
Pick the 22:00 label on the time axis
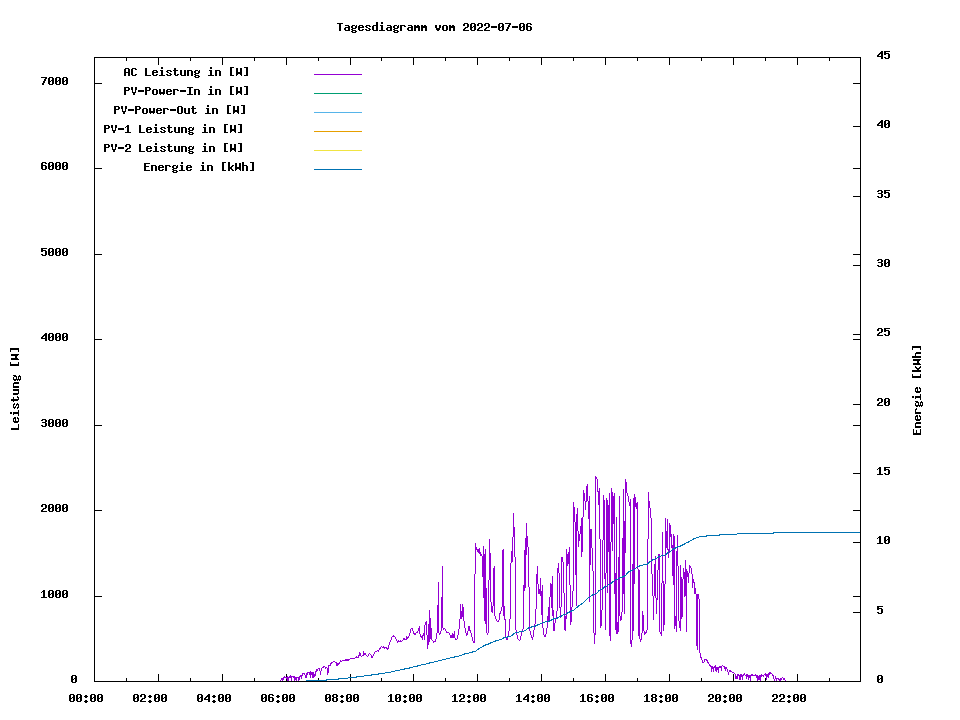[x=788, y=698]
